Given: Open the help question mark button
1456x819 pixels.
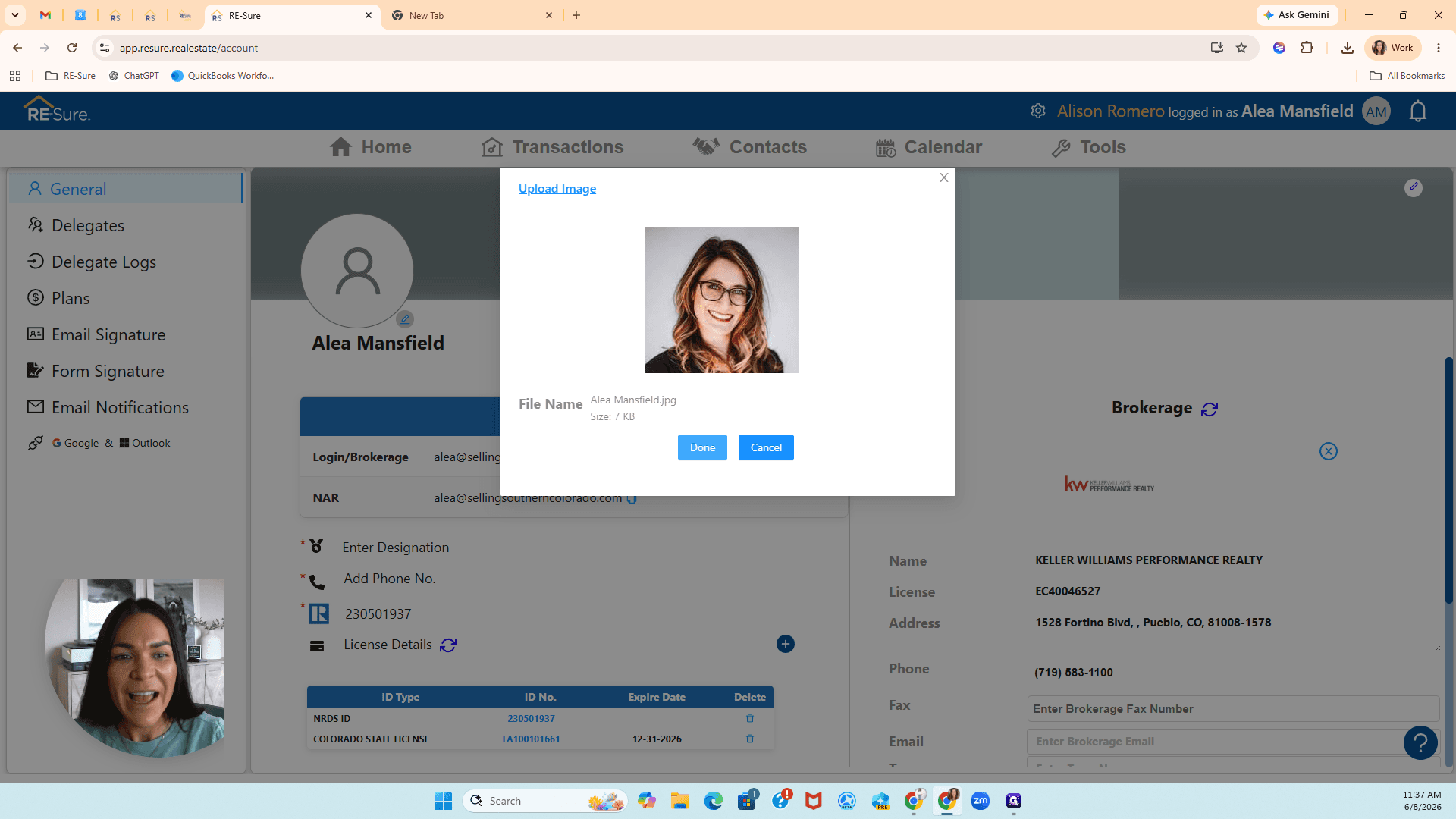Looking at the screenshot, I should click(x=1420, y=743).
